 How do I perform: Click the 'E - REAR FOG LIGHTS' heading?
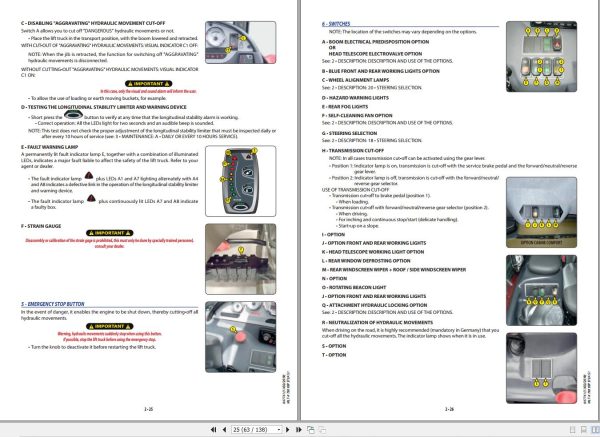pyautogui.click(x=344, y=107)
